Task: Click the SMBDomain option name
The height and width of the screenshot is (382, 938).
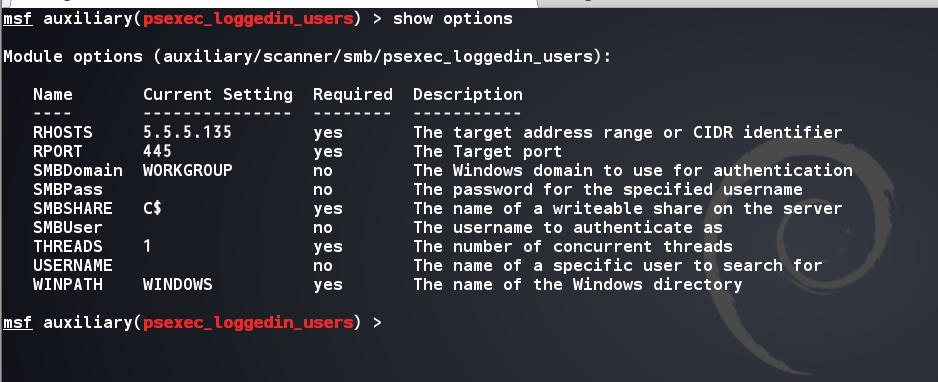Action: 78,170
